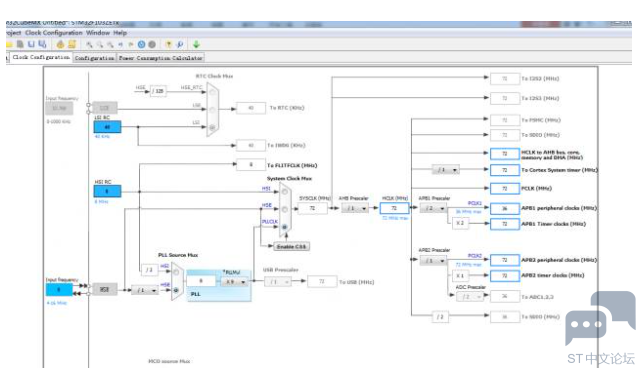Click the Save project toolbar icon
Image resolution: width=644 pixels, height=374 pixels.
pos(31,44)
